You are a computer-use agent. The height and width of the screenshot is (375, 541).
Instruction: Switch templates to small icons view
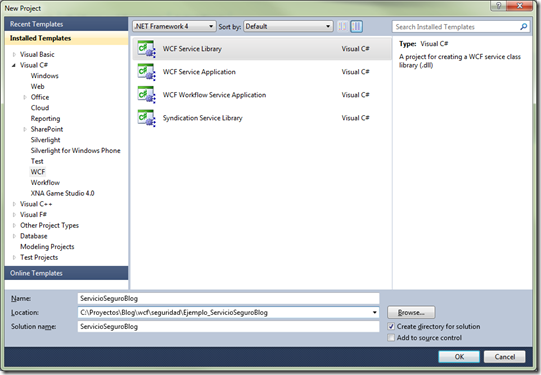tap(342, 26)
